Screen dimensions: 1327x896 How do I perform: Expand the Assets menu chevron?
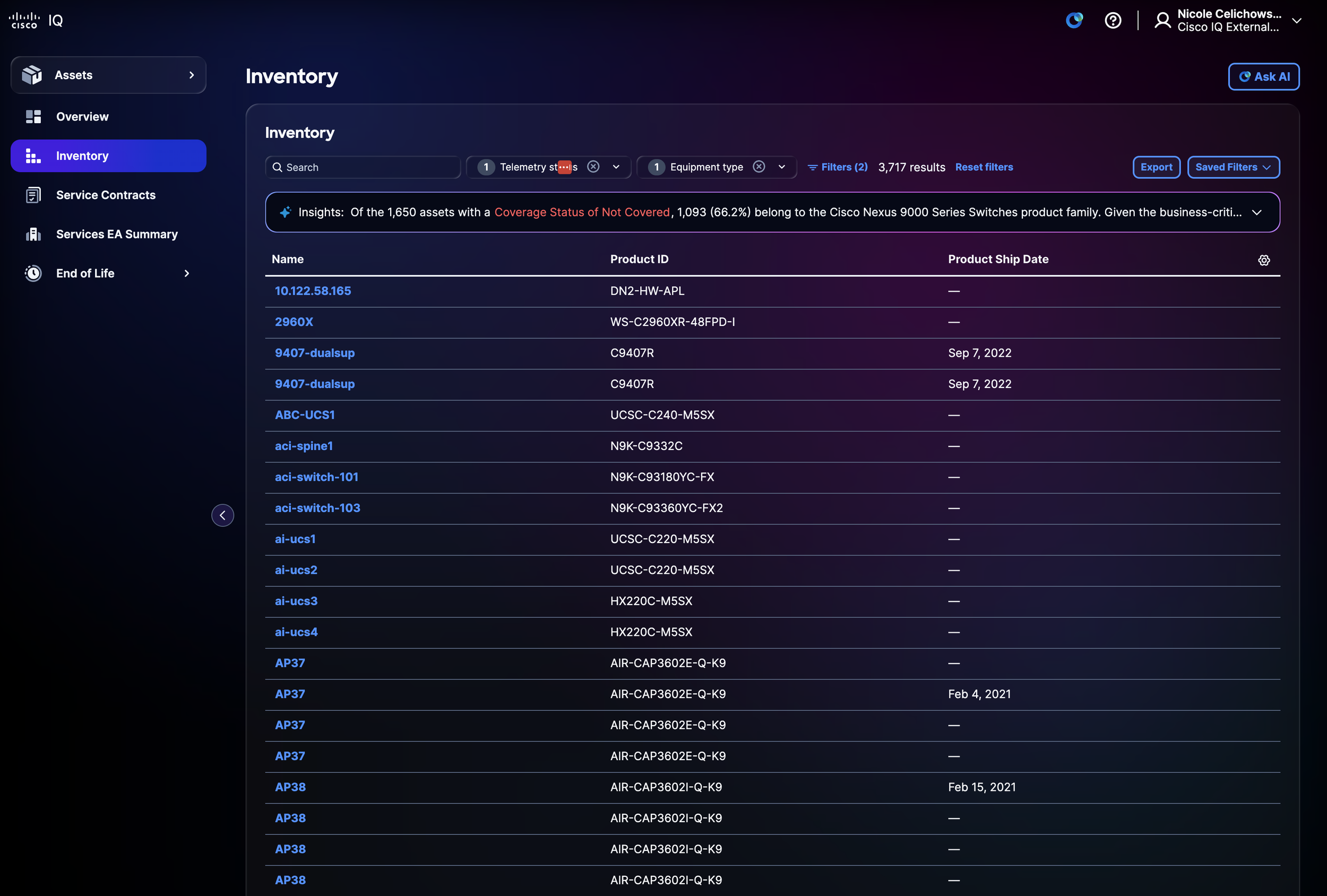tap(191, 75)
